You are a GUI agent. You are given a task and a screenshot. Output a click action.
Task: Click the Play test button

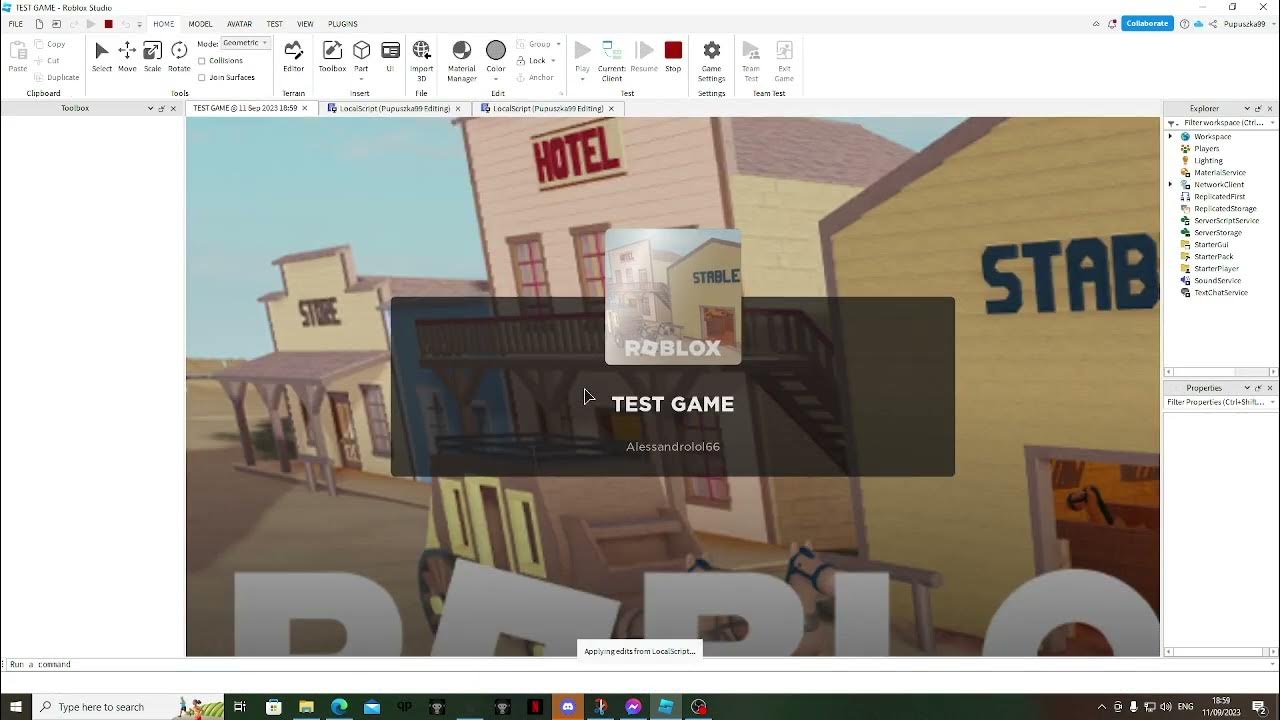[x=582, y=50]
